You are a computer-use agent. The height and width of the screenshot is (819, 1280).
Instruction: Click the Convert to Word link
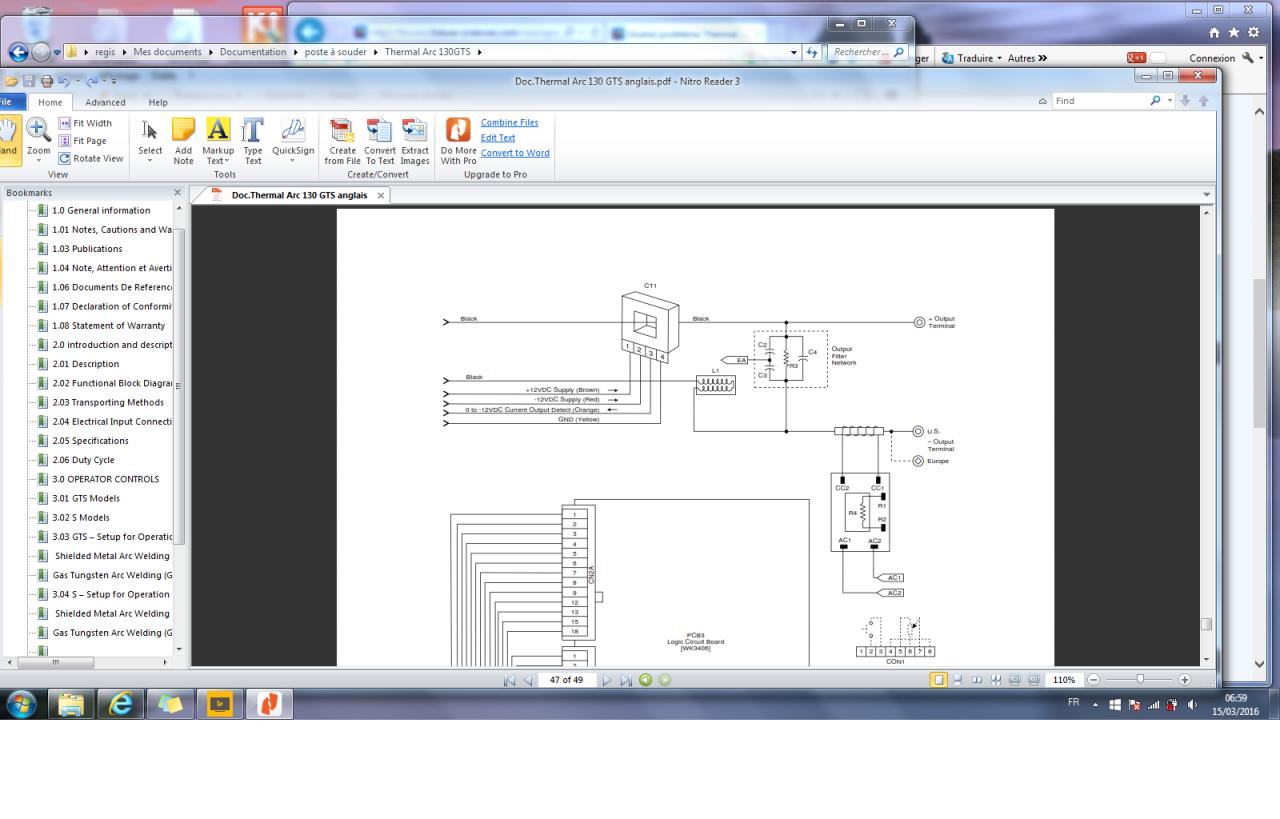click(x=515, y=153)
